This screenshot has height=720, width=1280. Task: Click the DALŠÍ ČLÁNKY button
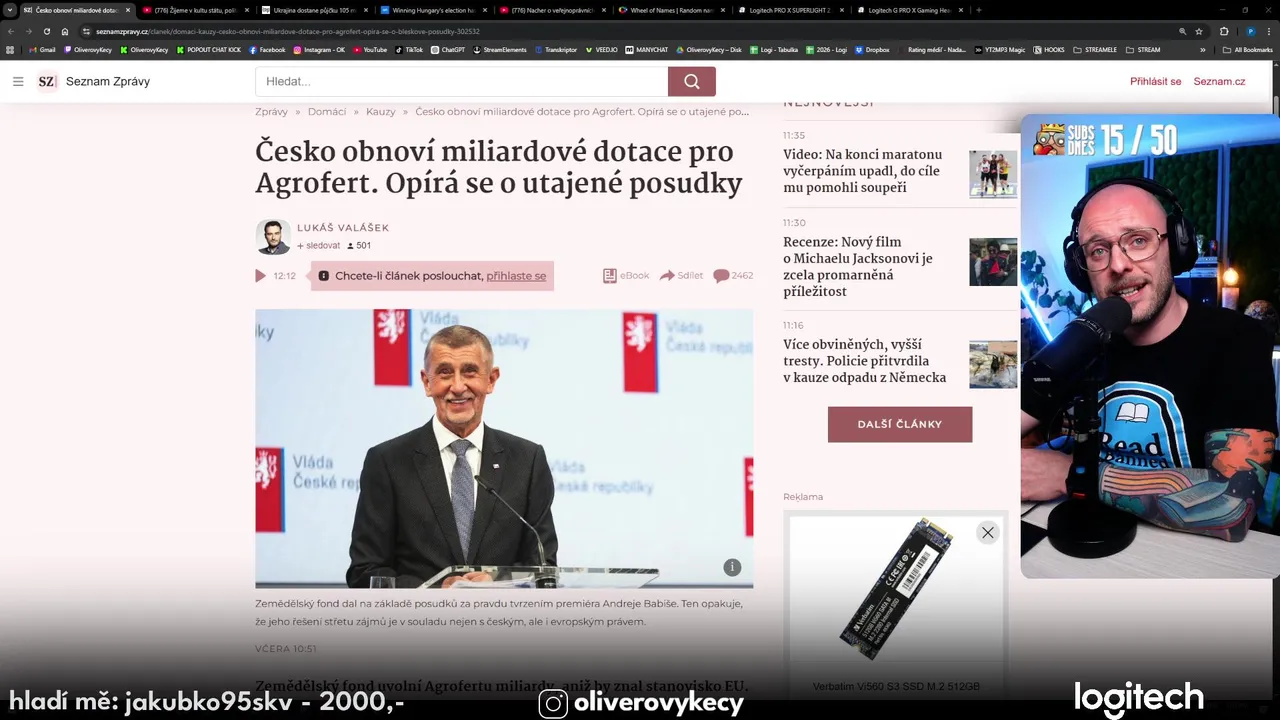coord(900,424)
